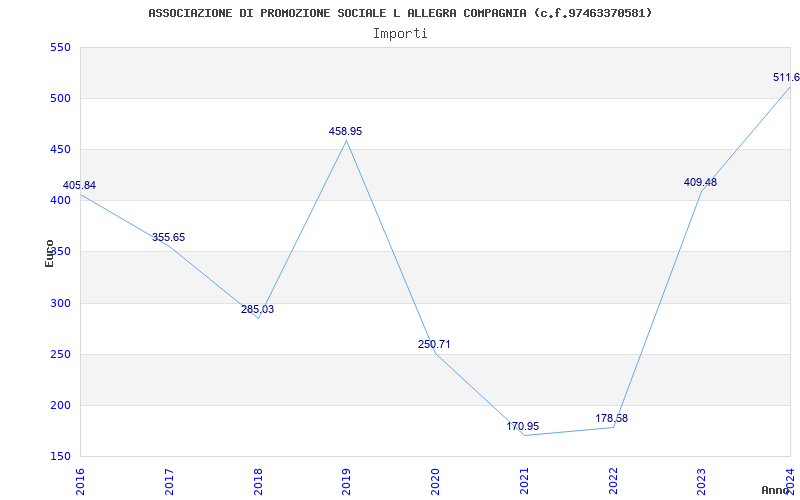Screen dimensions: 800x500
Task: Click the 350 value on the Euro axis
Action: [x=60, y=252]
